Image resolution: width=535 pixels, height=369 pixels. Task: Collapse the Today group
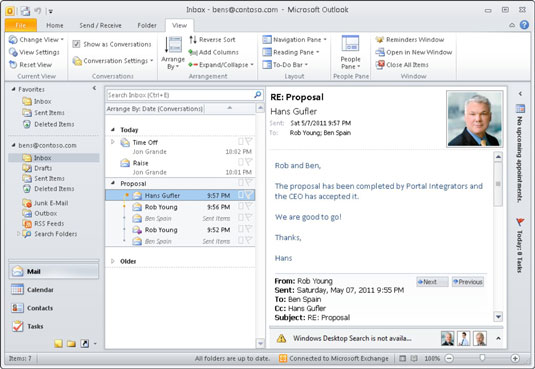(113, 130)
